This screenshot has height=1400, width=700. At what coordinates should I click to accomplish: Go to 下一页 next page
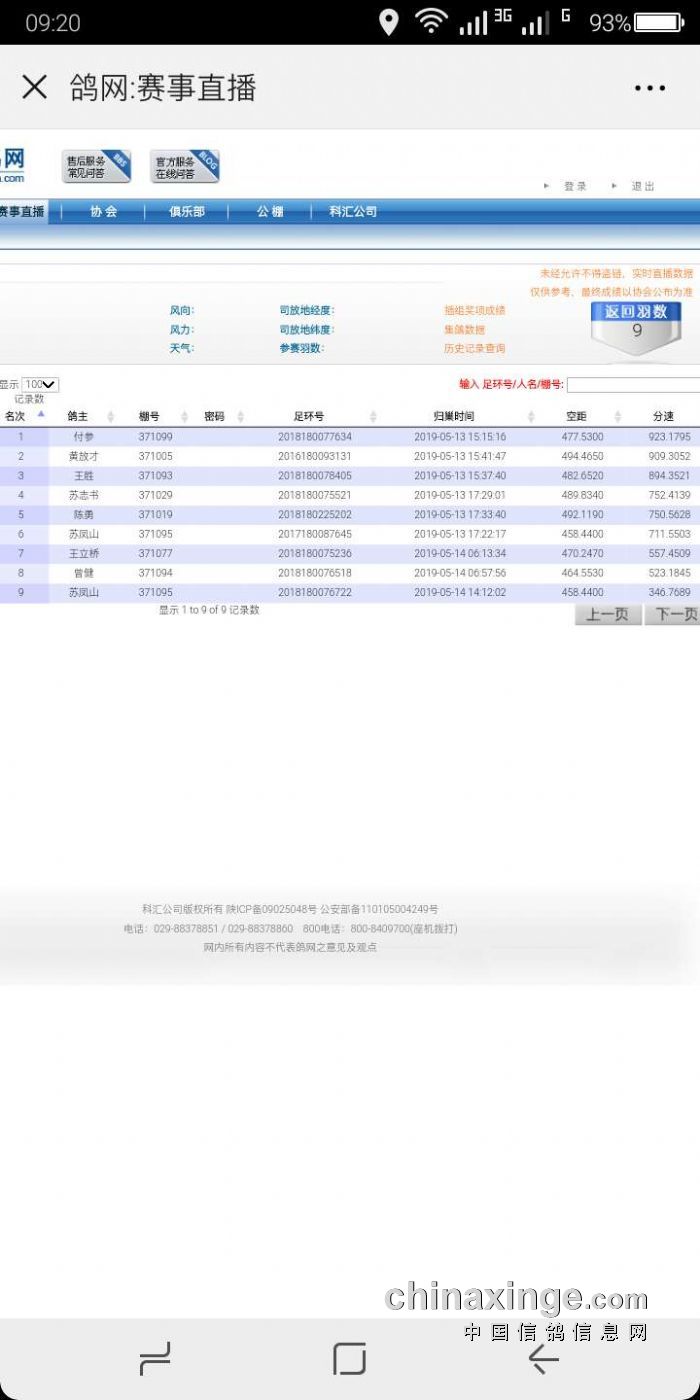point(673,614)
